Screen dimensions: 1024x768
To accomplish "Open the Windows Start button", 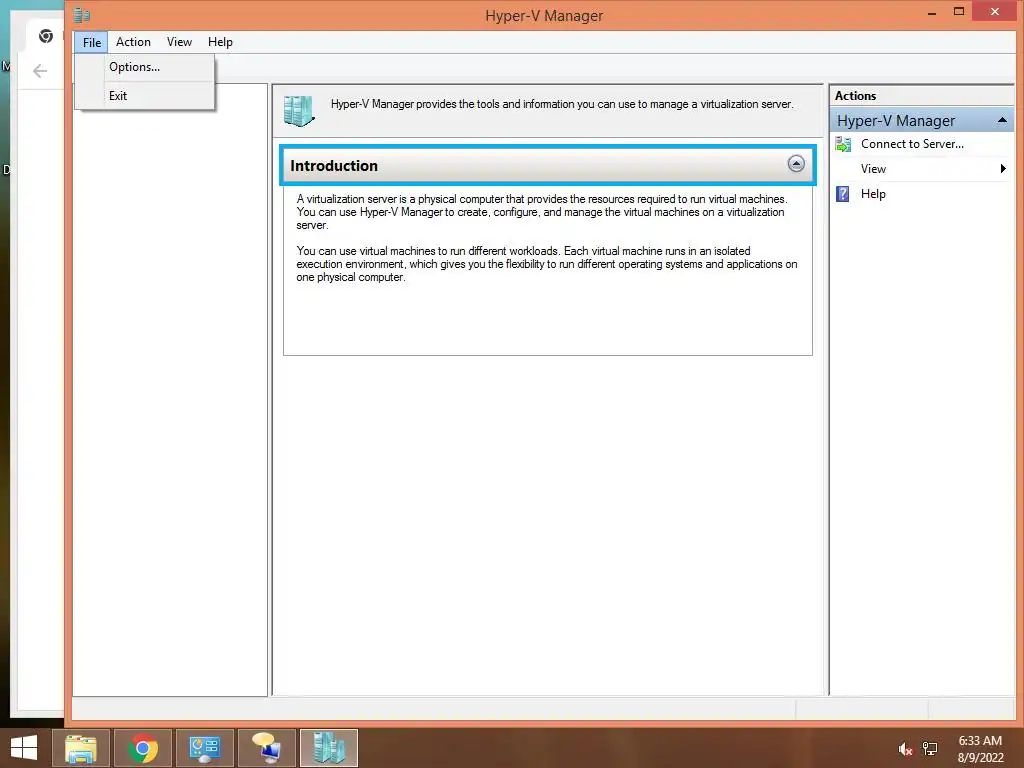I will pyautogui.click(x=24, y=748).
